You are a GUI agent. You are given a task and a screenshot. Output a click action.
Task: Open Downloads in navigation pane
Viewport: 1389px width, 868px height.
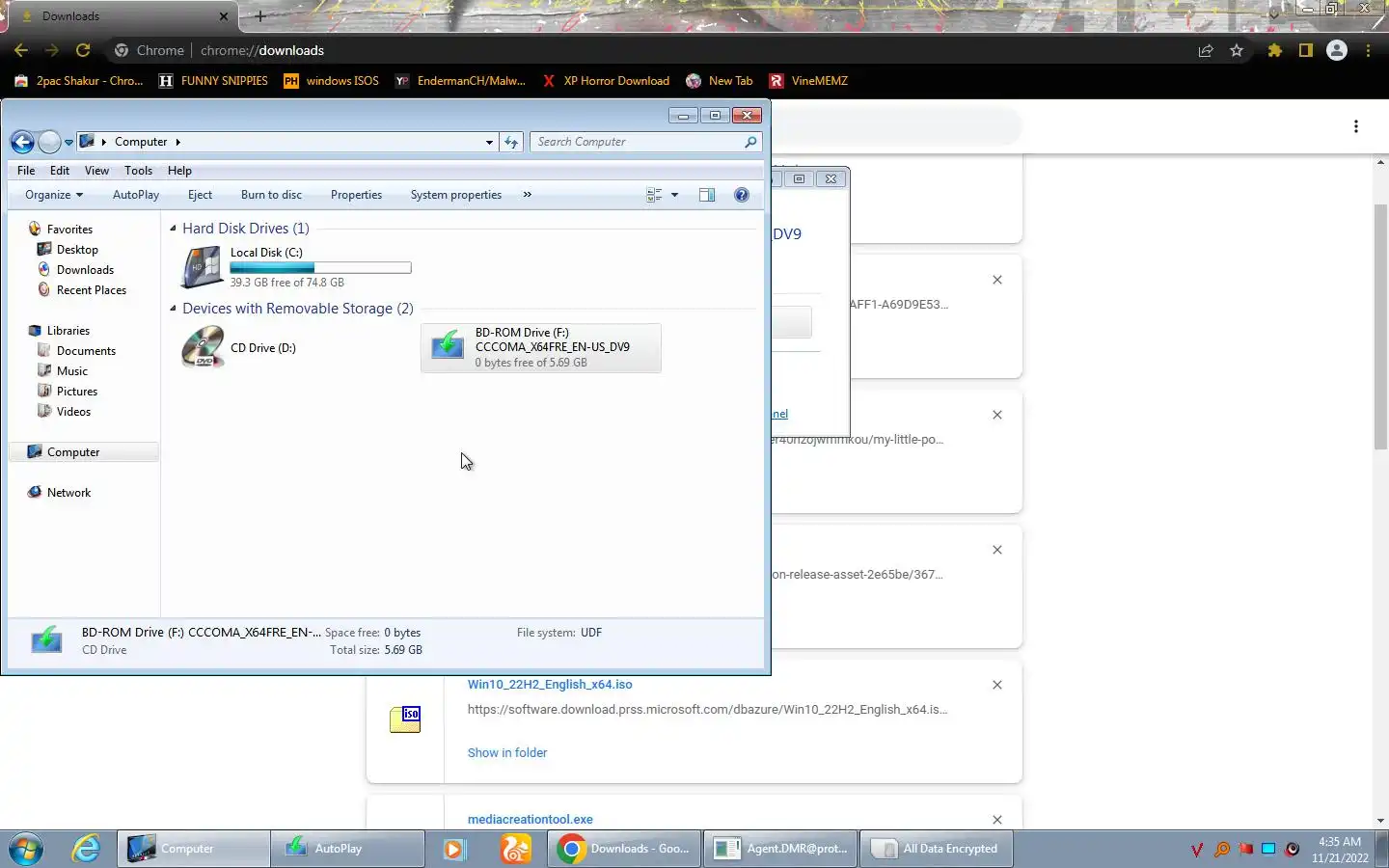click(x=85, y=270)
